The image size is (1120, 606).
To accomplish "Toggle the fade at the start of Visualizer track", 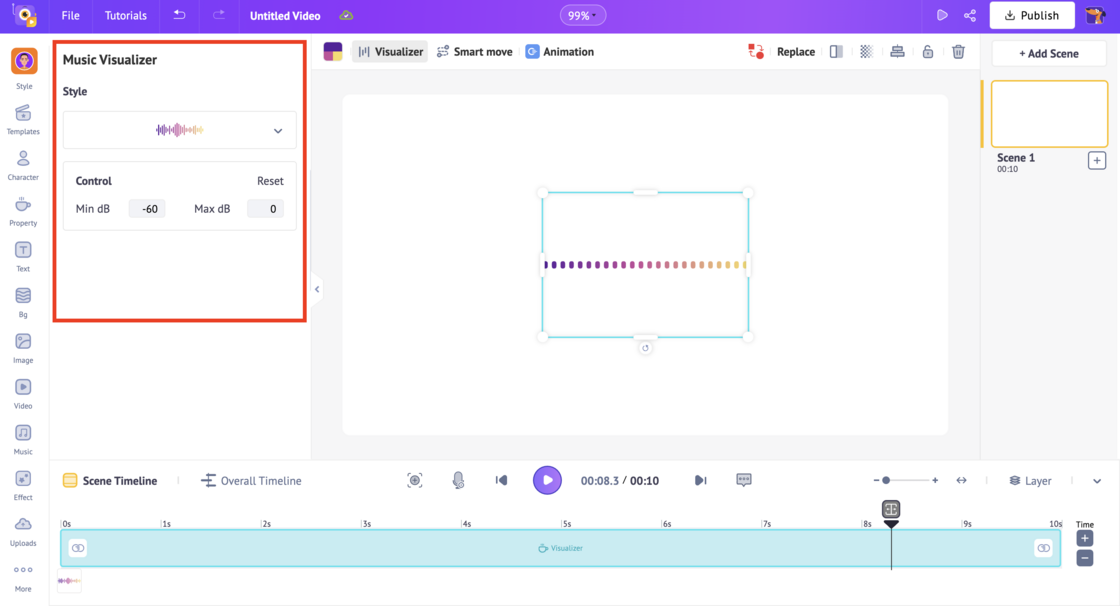I will (x=78, y=548).
